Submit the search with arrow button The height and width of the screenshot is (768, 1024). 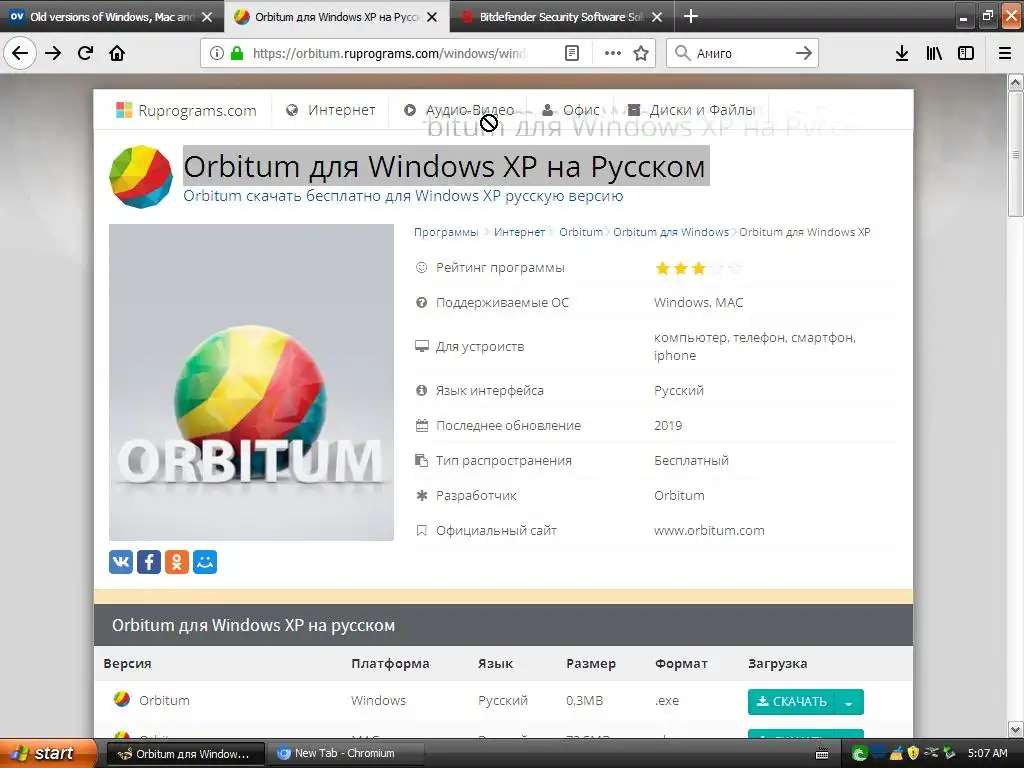(x=804, y=53)
